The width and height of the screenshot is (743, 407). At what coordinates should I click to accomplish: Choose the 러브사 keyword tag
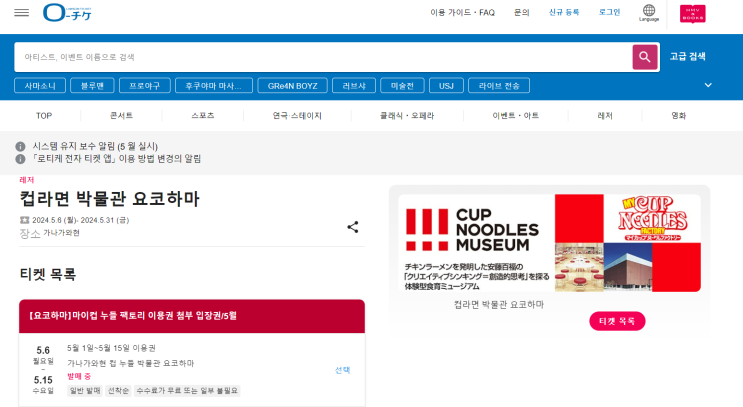(354, 86)
